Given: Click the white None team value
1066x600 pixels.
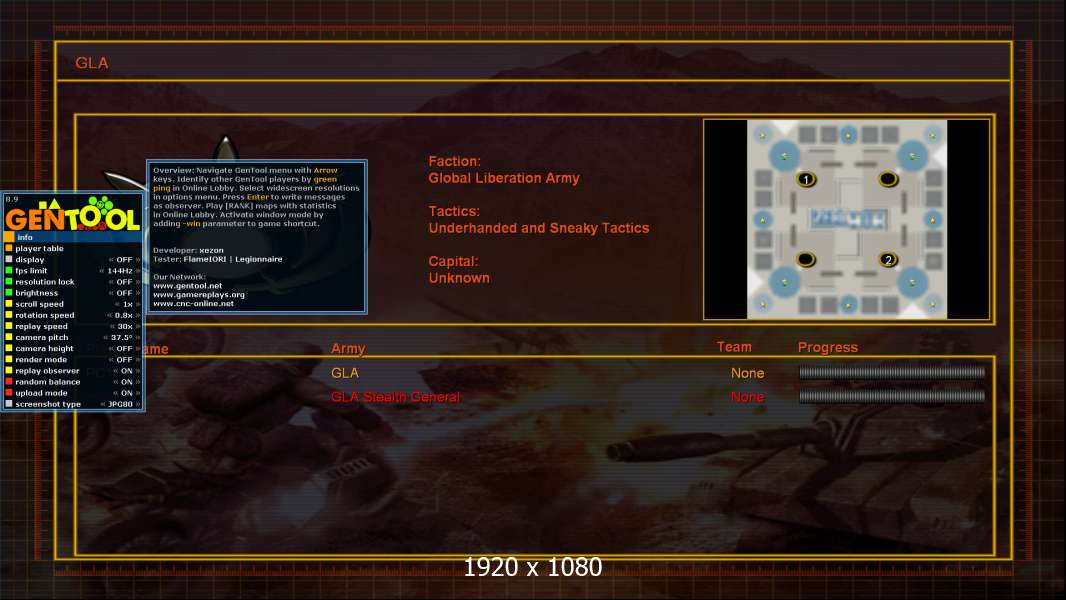Looking at the screenshot, I should (x=747, y=372).
